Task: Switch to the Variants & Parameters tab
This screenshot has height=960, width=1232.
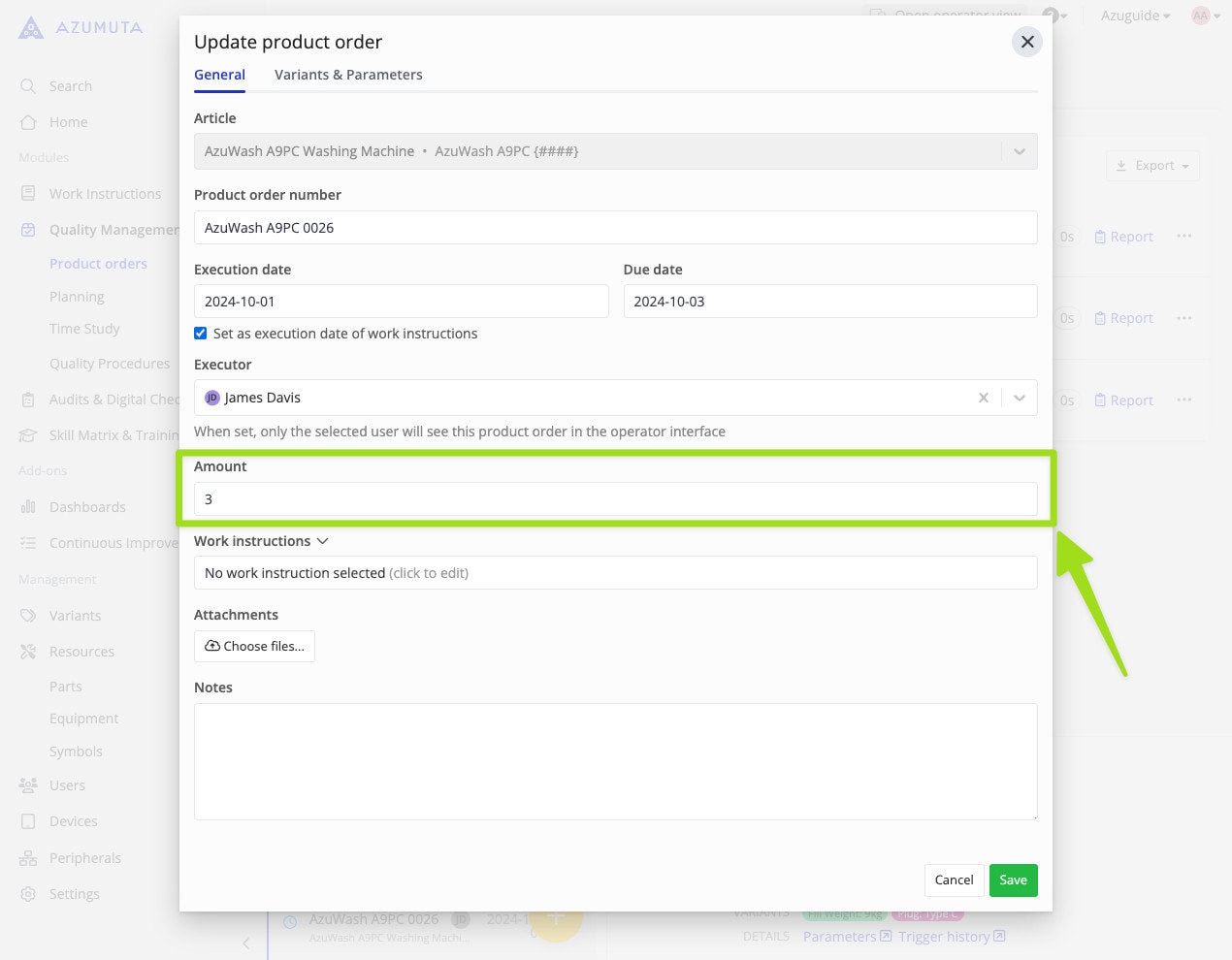Action: 348,75
